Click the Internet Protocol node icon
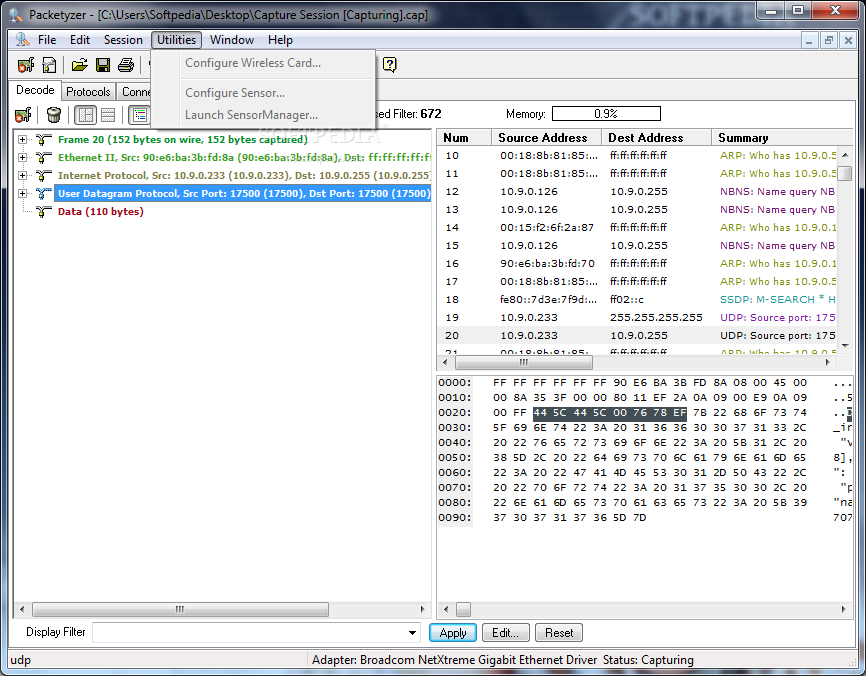 (x=44, y=176)
